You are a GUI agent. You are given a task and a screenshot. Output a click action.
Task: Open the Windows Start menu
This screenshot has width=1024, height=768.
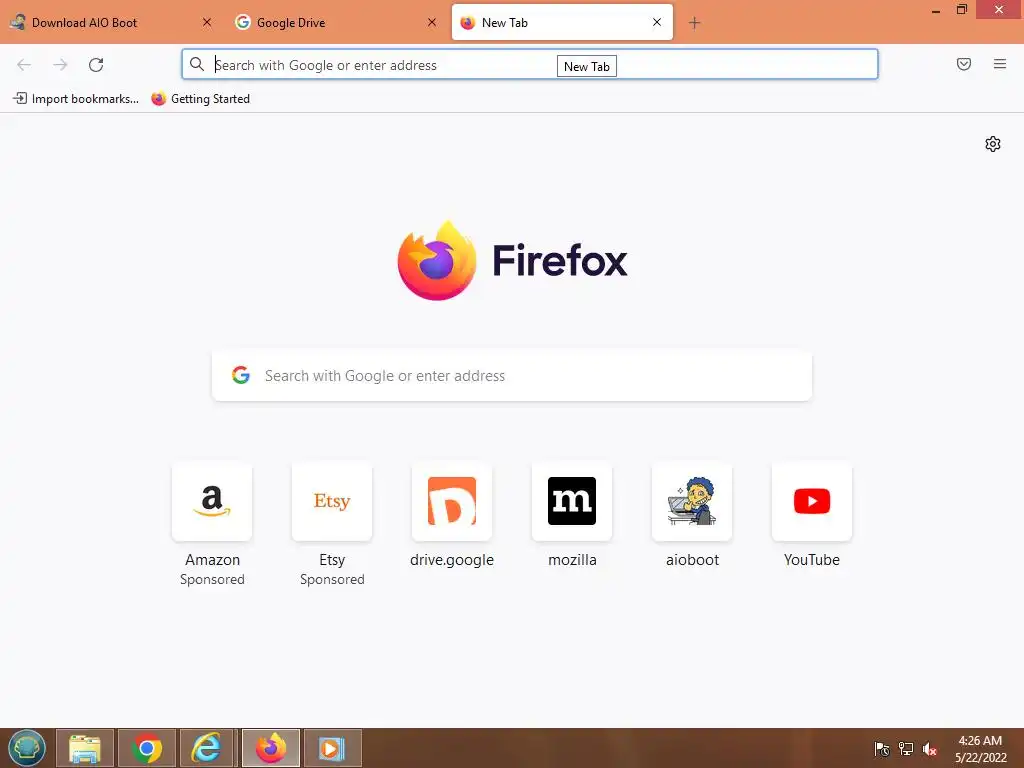tap(27, 748)
